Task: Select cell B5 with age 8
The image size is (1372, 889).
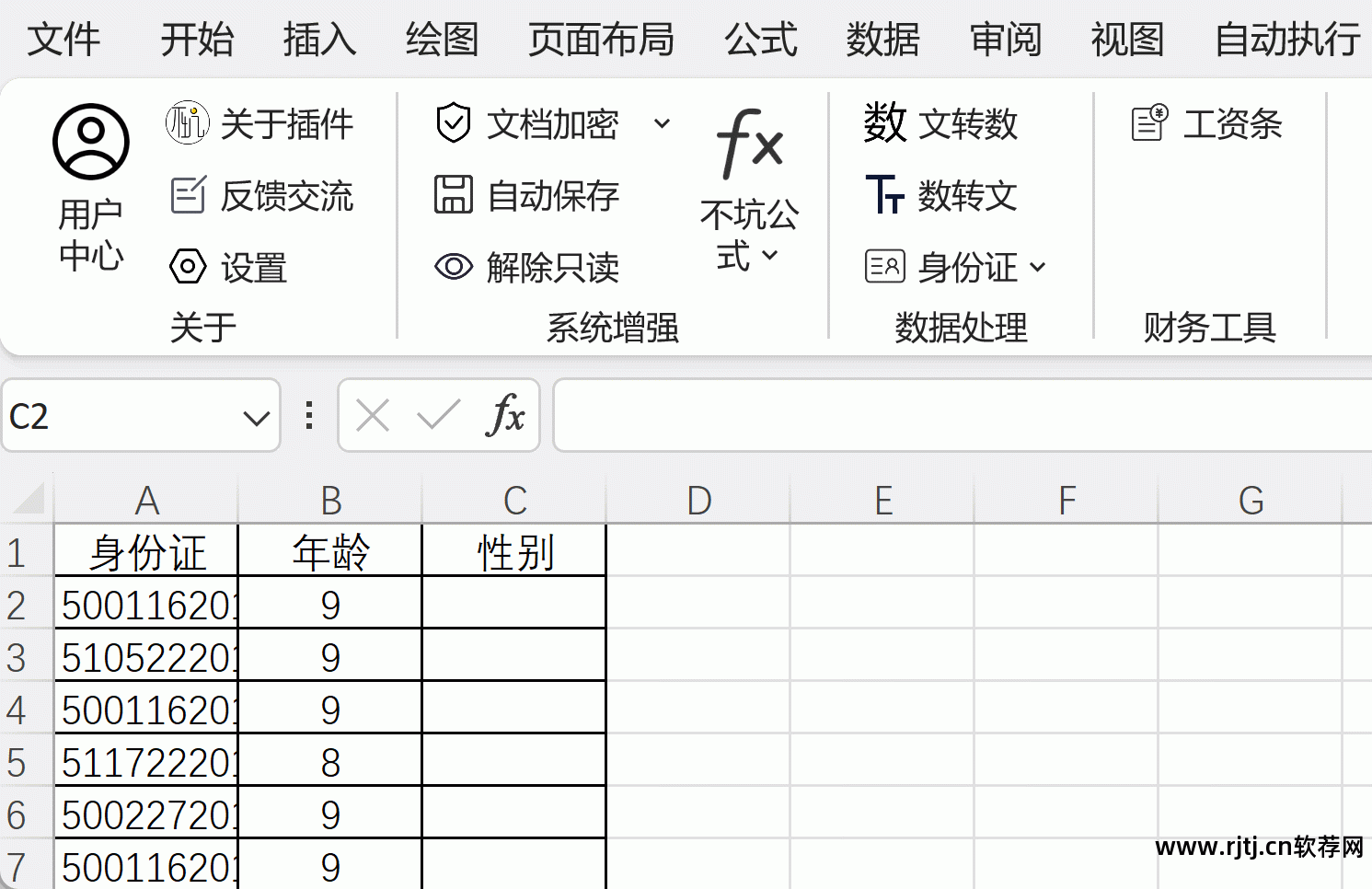Action: click(x=330, y=760)
